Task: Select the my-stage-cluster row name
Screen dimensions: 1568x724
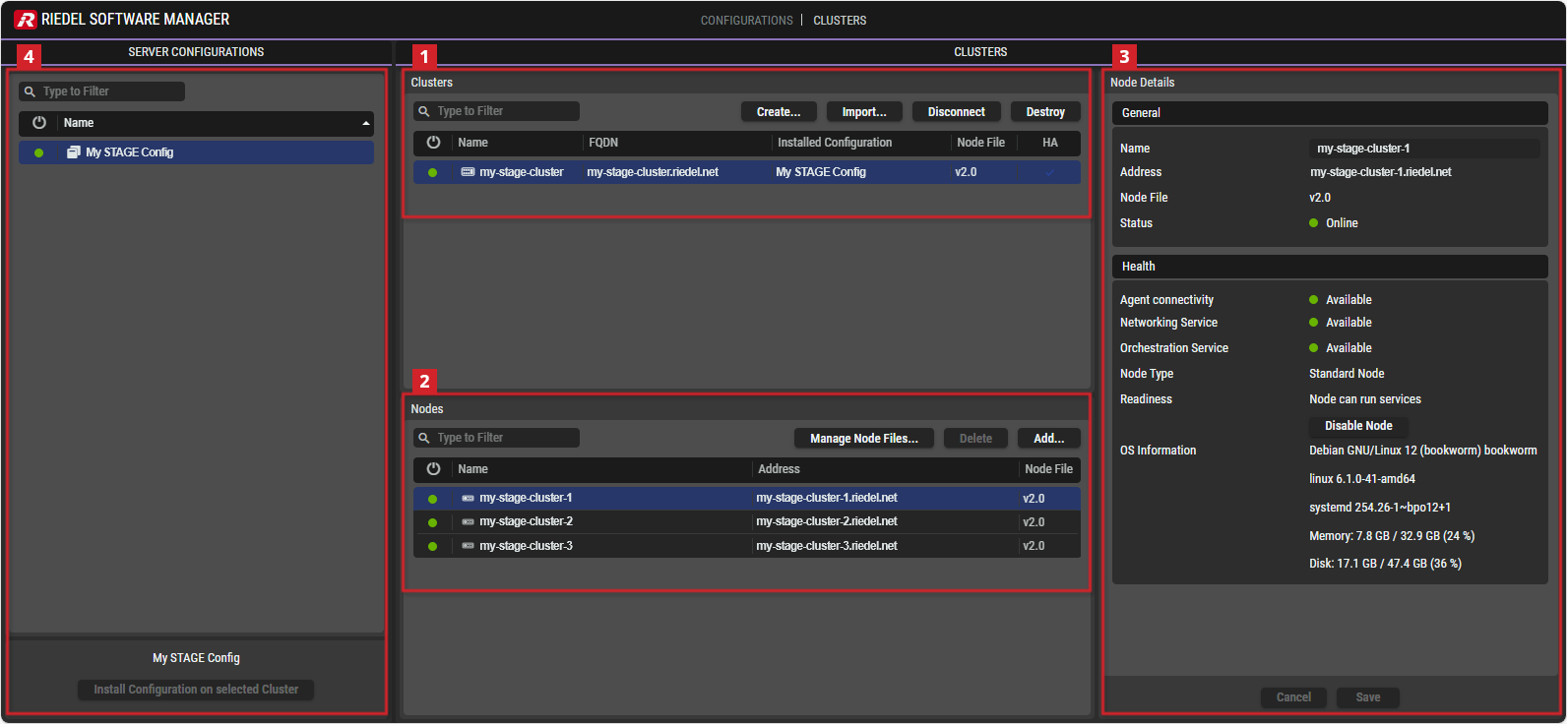Action: tap(521, 172)
